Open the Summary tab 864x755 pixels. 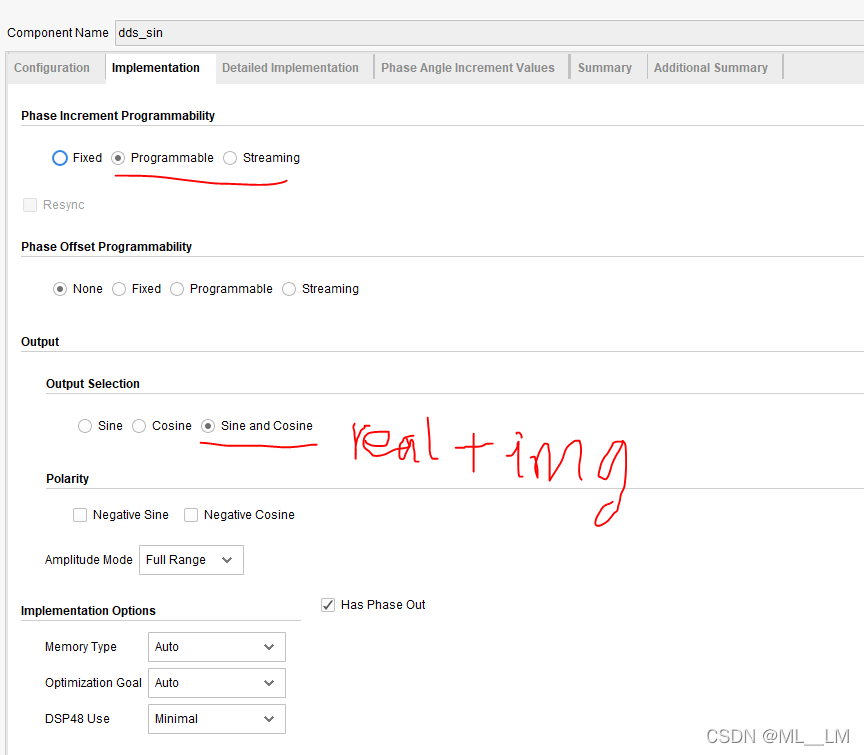coord(604,68)
